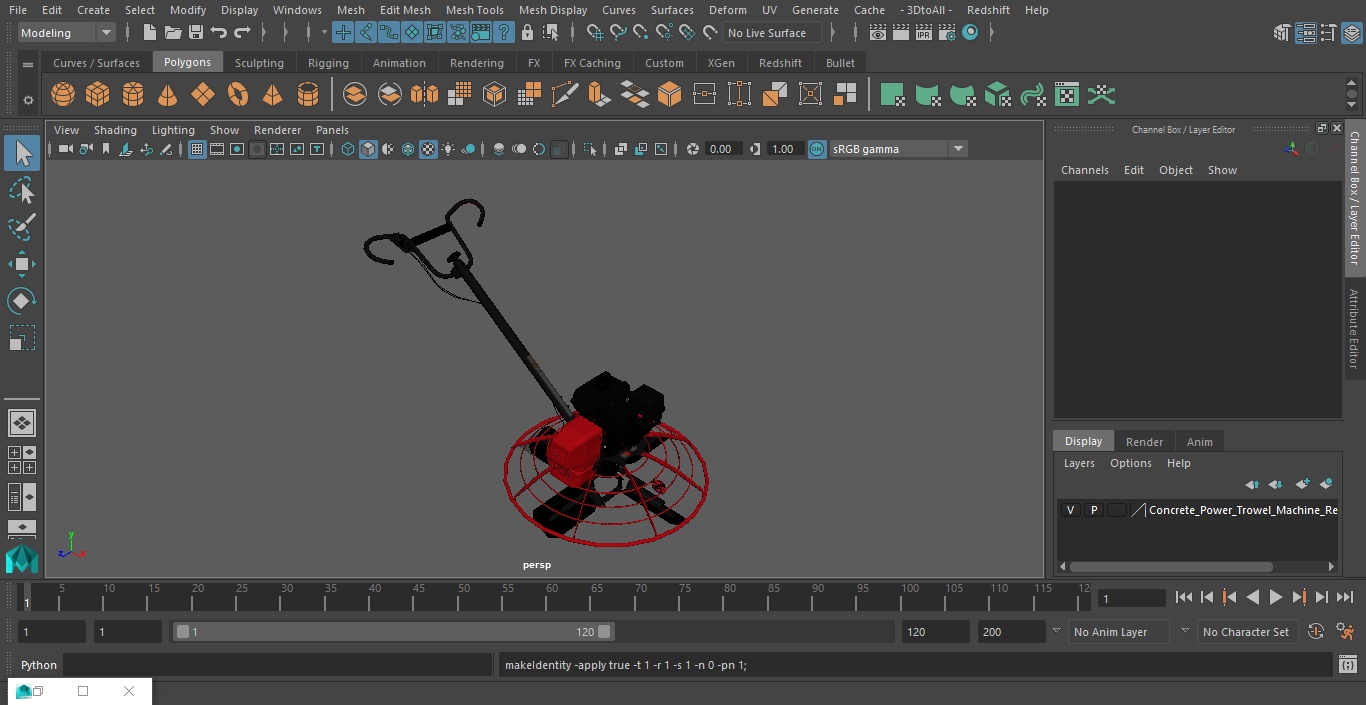Viewport: 1366px width, 705px height.
Task: Open the viewport Shading menu
Action: coord(115,130)
